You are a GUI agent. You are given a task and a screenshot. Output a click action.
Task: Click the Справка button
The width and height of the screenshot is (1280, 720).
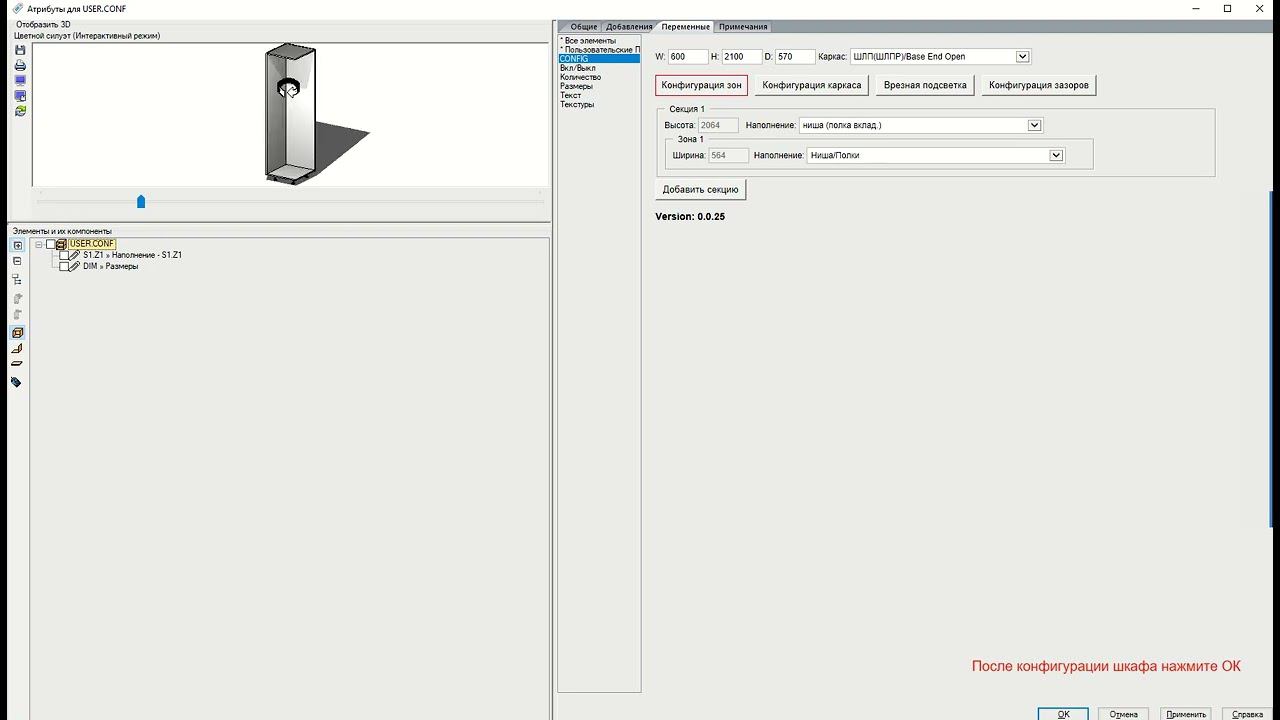coord(1247,714)
